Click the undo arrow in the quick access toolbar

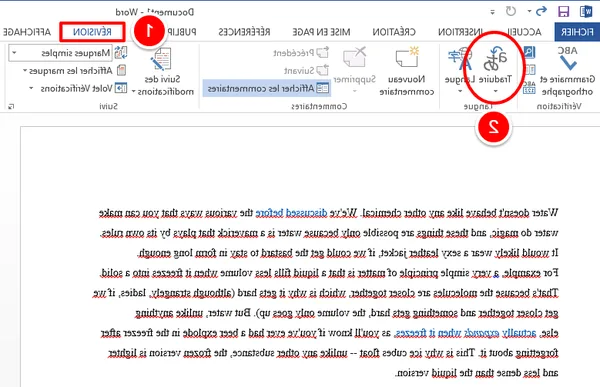point(541,11)
